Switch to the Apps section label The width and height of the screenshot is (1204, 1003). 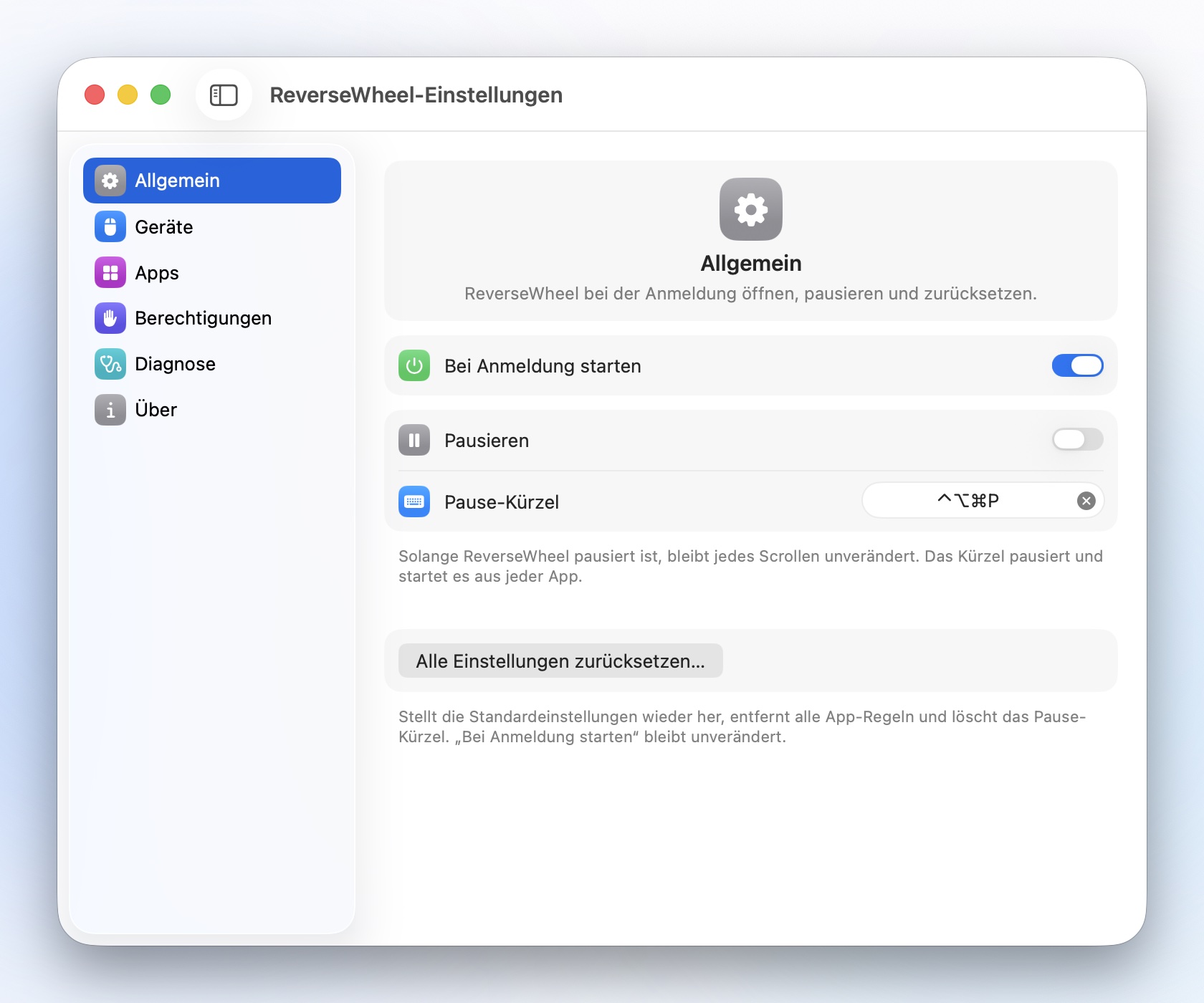(157, 273)
